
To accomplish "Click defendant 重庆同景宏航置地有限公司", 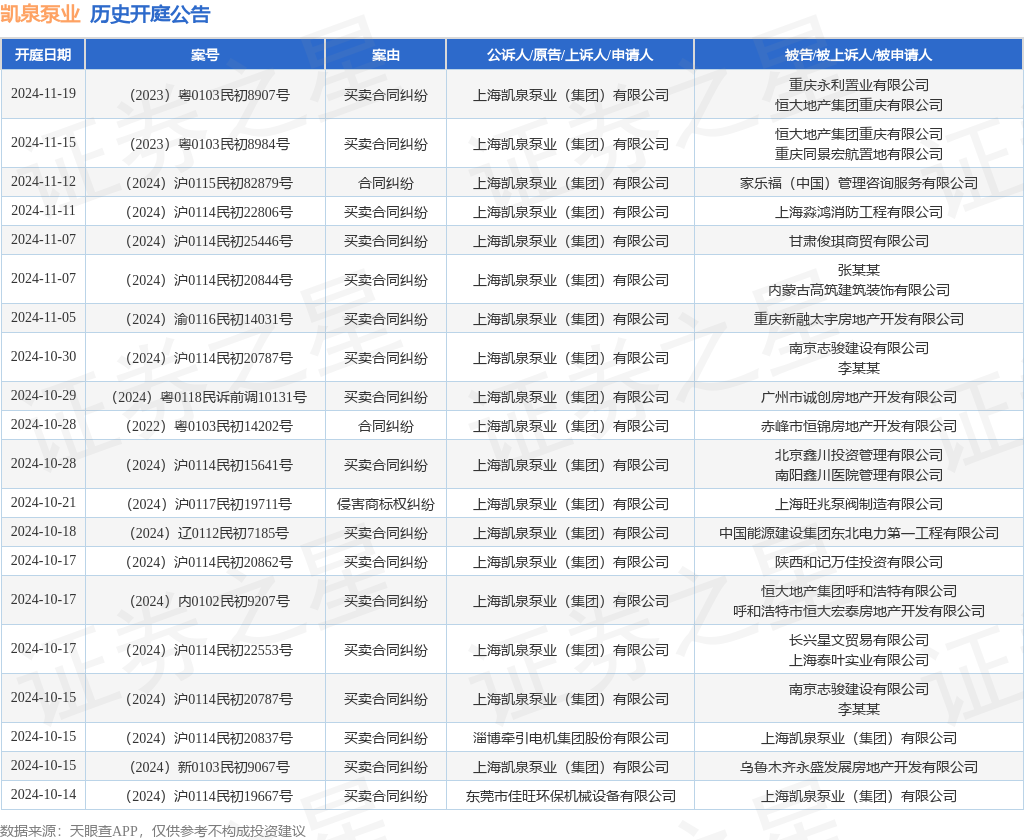I will point(858,154).
